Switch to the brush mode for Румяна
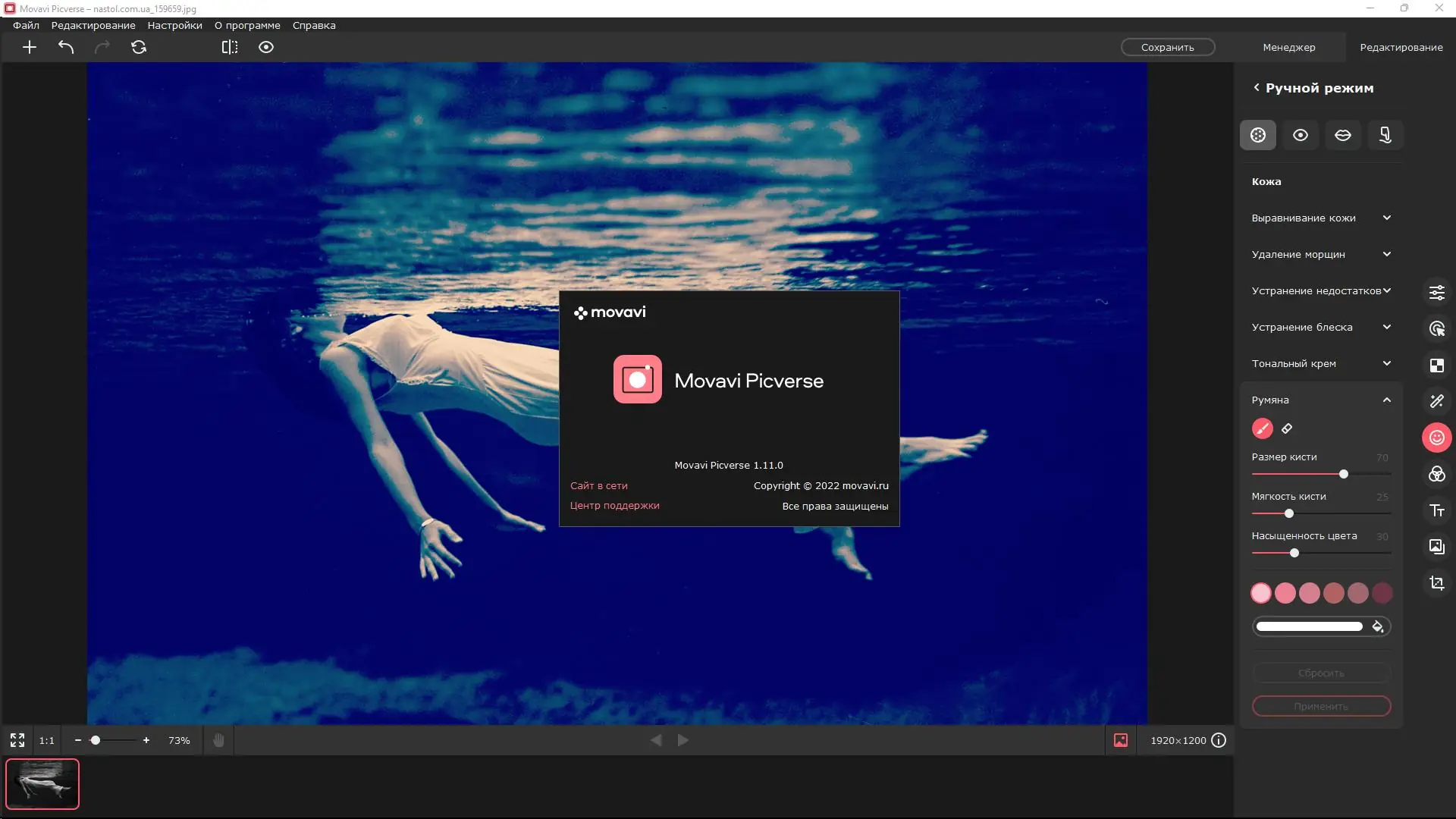The image size is (1456, 819). pos(1261,428)
